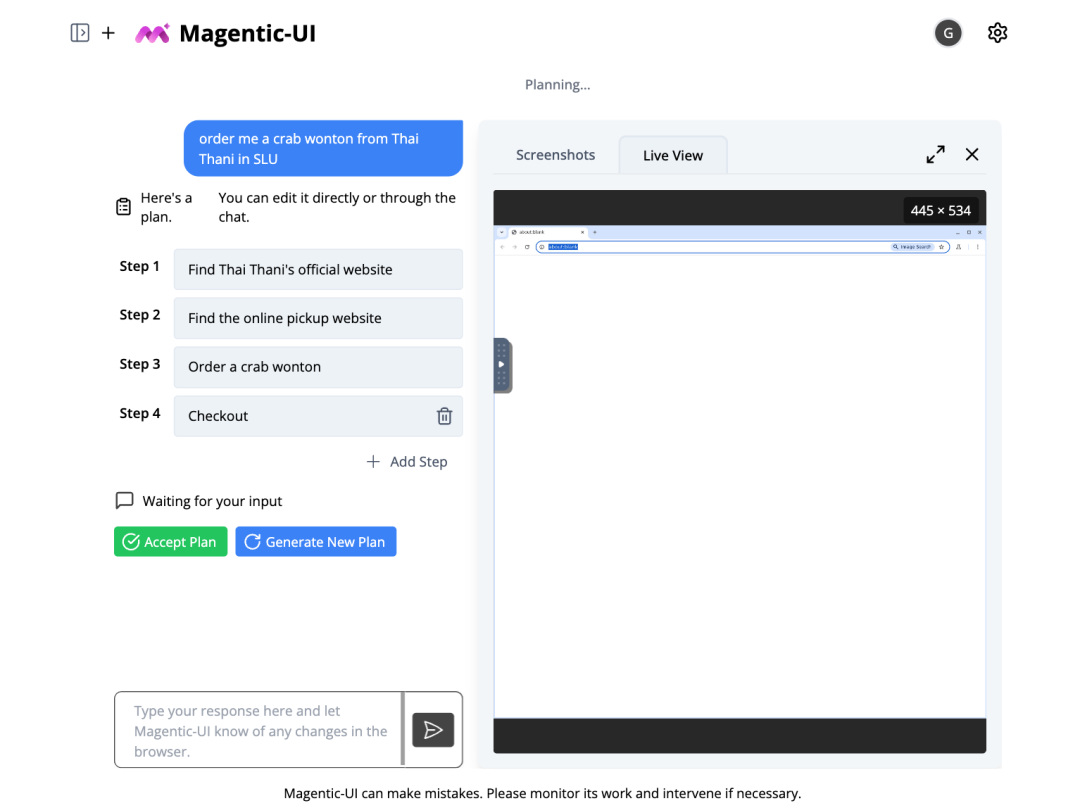Click the Accept Plan button
This screenshot has width=1080, height=808.
pyautogui.click(x=170, y=541)
